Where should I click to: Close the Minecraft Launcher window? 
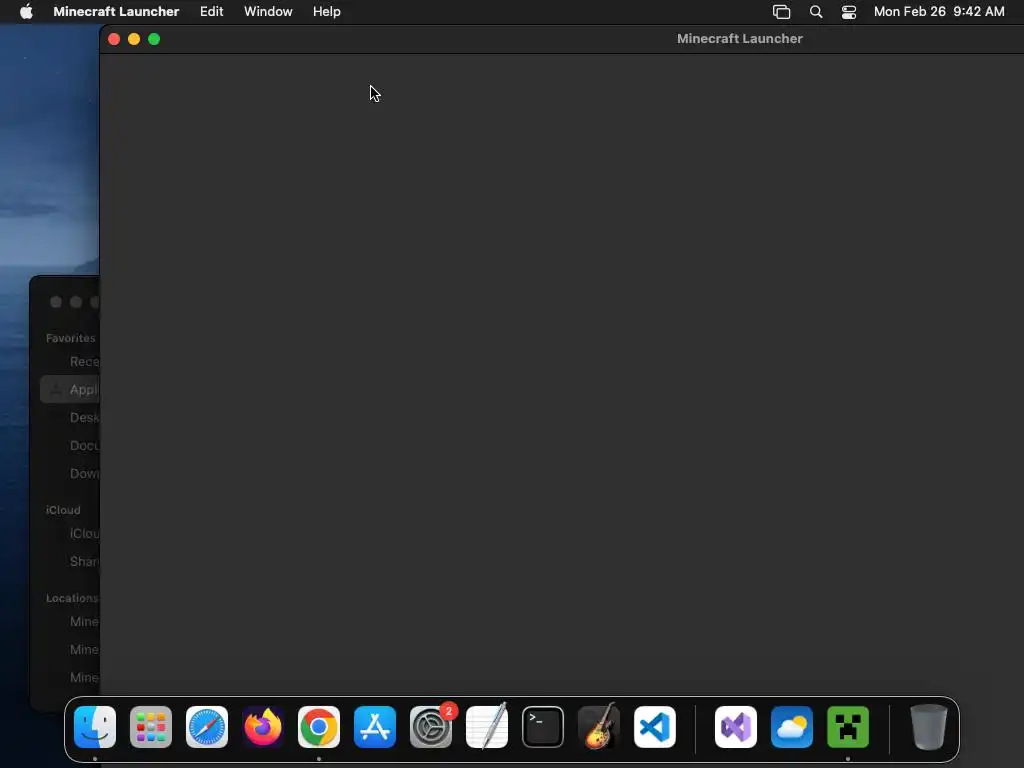(x=114, y=39)
